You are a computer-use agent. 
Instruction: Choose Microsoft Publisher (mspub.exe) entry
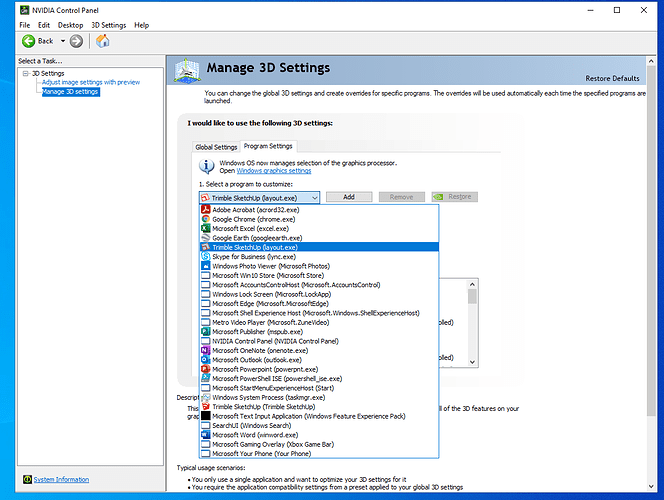click(x=319, y=331)
